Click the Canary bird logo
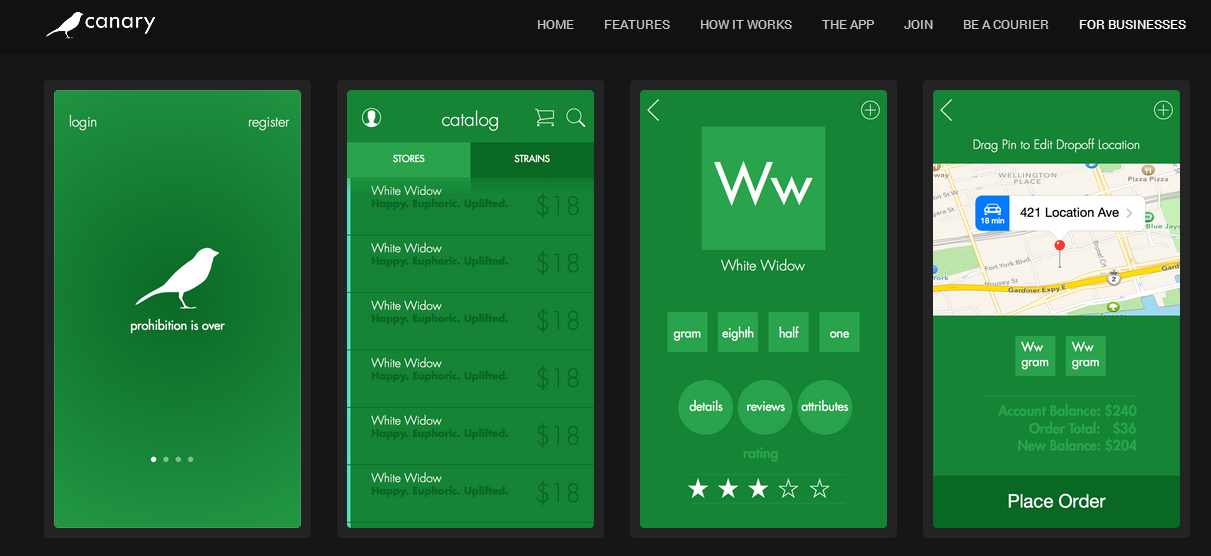 (x=100, y=24)
